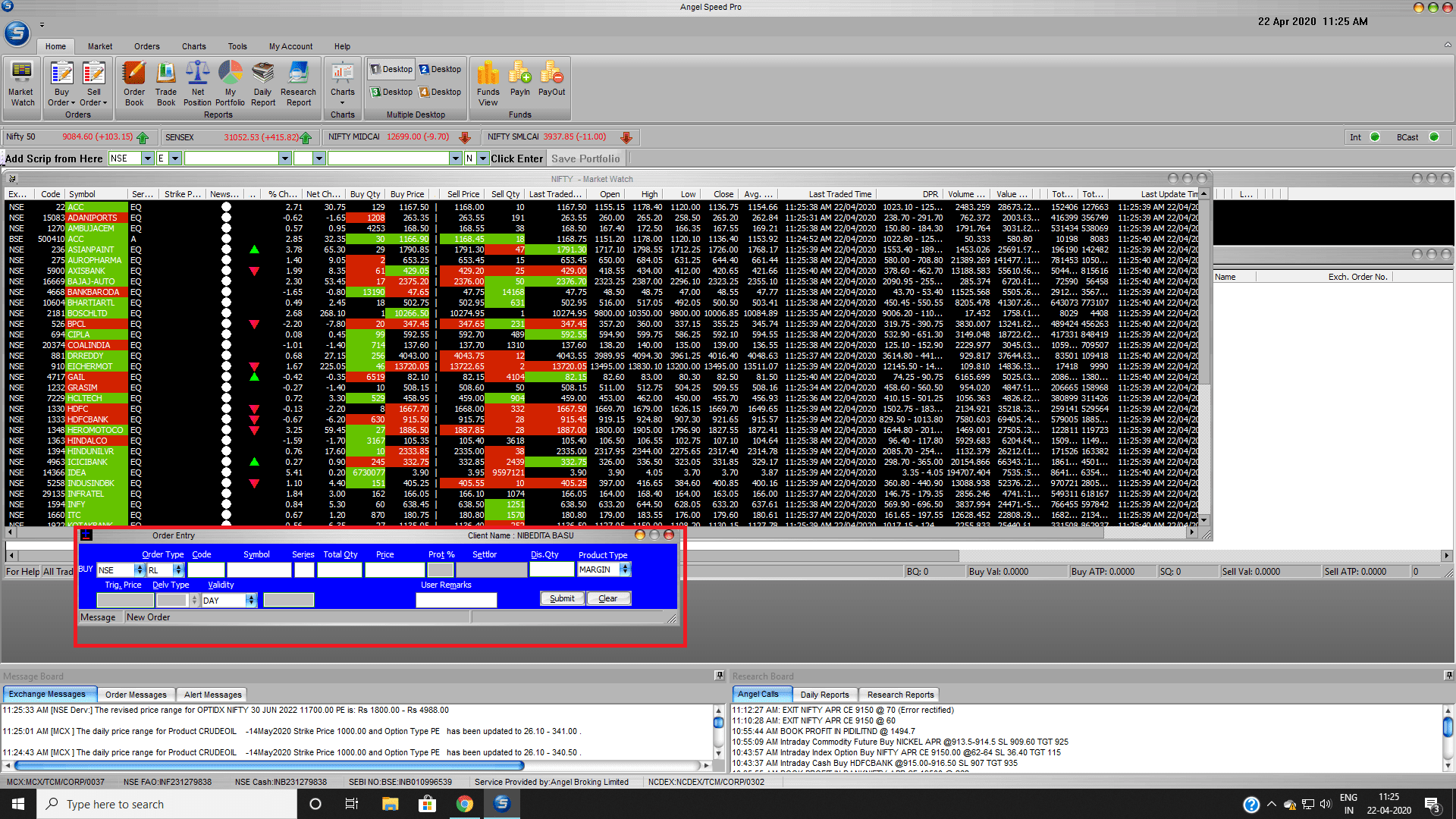Image resolution: width=1456 pixels, height=819 pixels.
Task: Click the Click Enter button
Action: click(516, 158)
